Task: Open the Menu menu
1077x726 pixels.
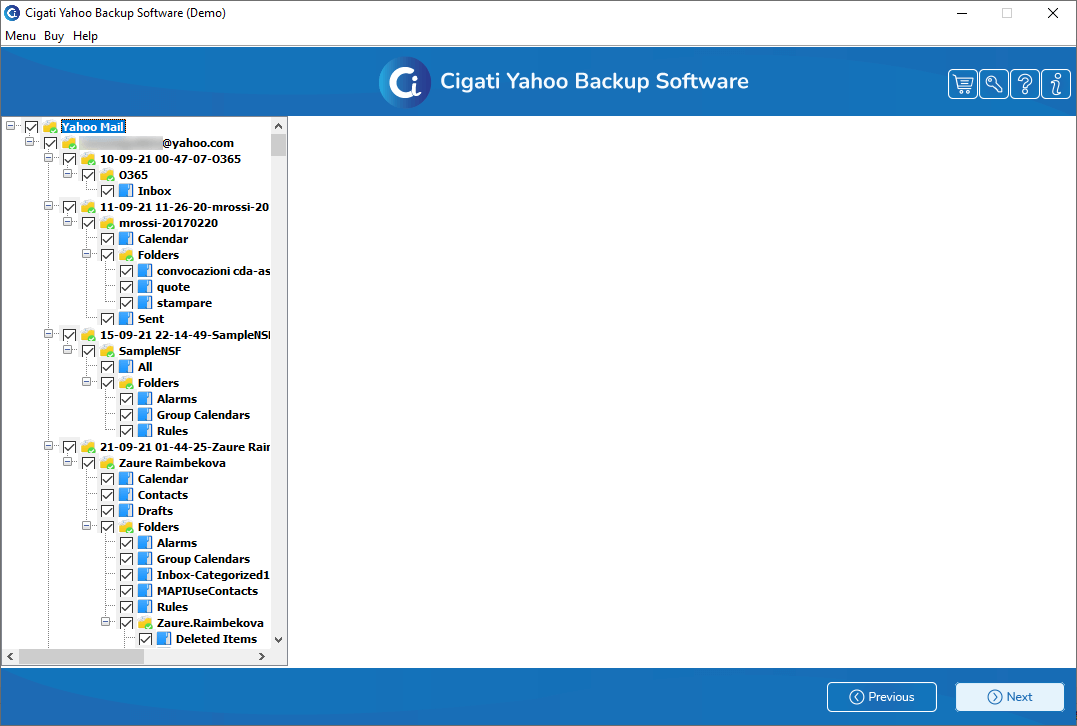Action: pos(20,36)
